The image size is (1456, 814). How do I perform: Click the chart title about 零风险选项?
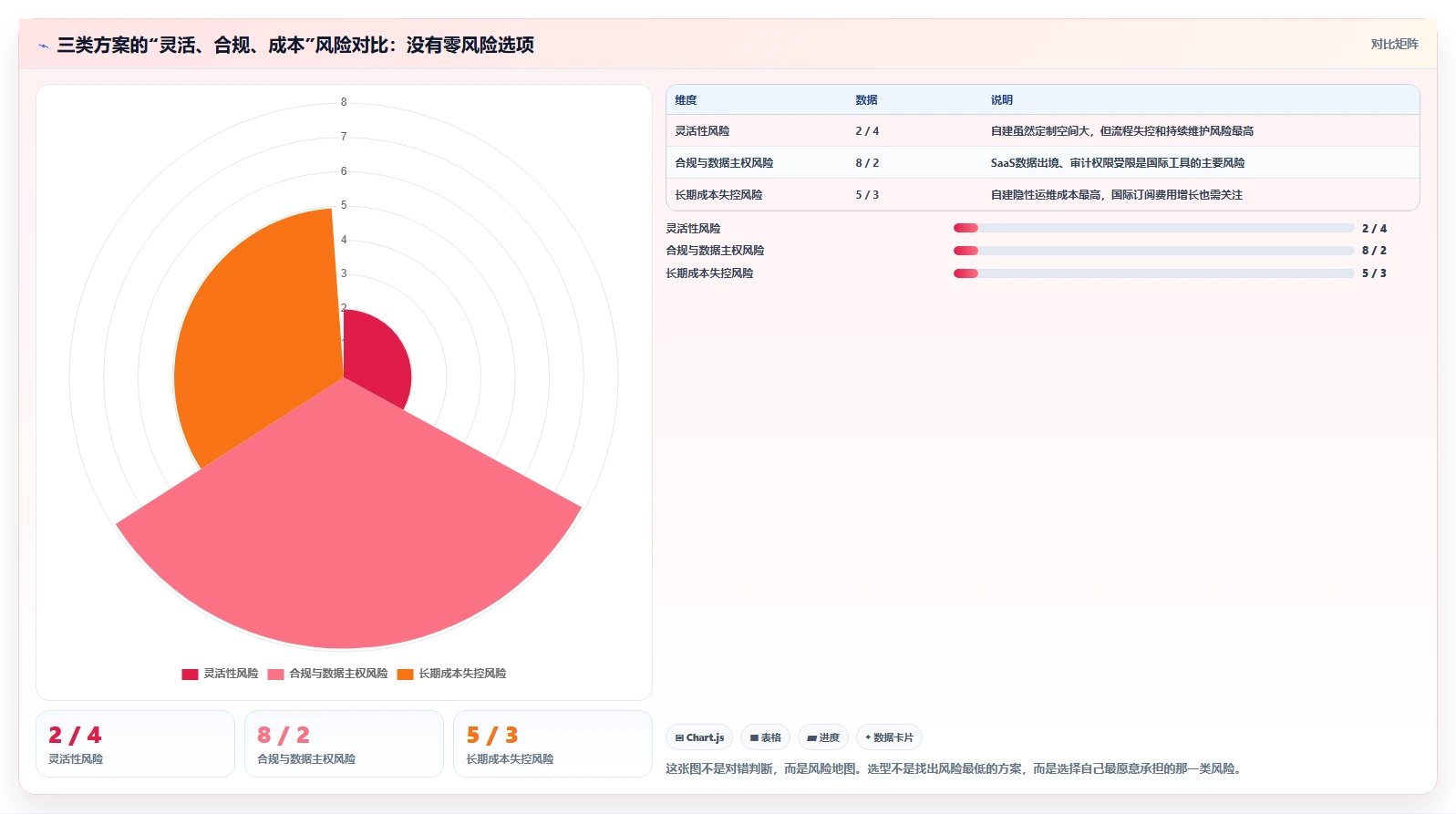(295, 46)
